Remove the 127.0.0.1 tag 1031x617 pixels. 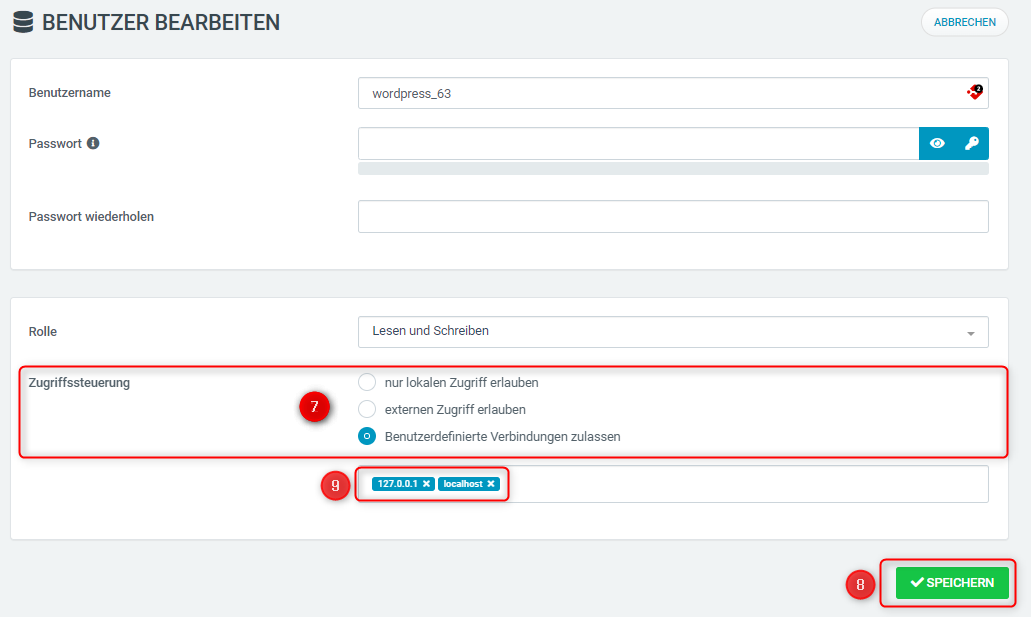tap(426, 483)
